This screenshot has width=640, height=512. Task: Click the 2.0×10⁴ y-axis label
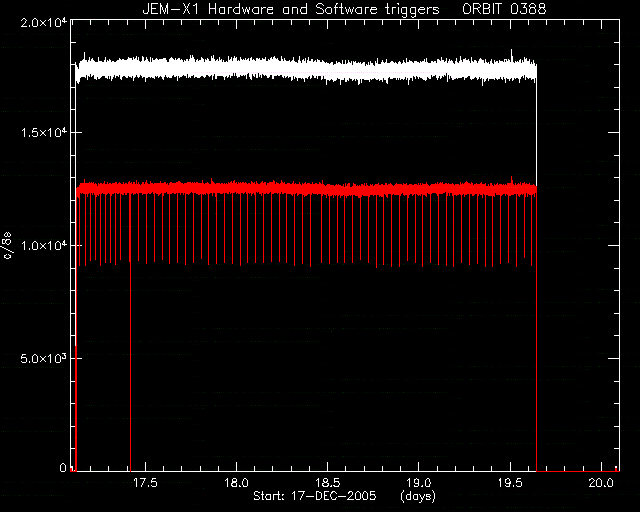pos(44,22)
